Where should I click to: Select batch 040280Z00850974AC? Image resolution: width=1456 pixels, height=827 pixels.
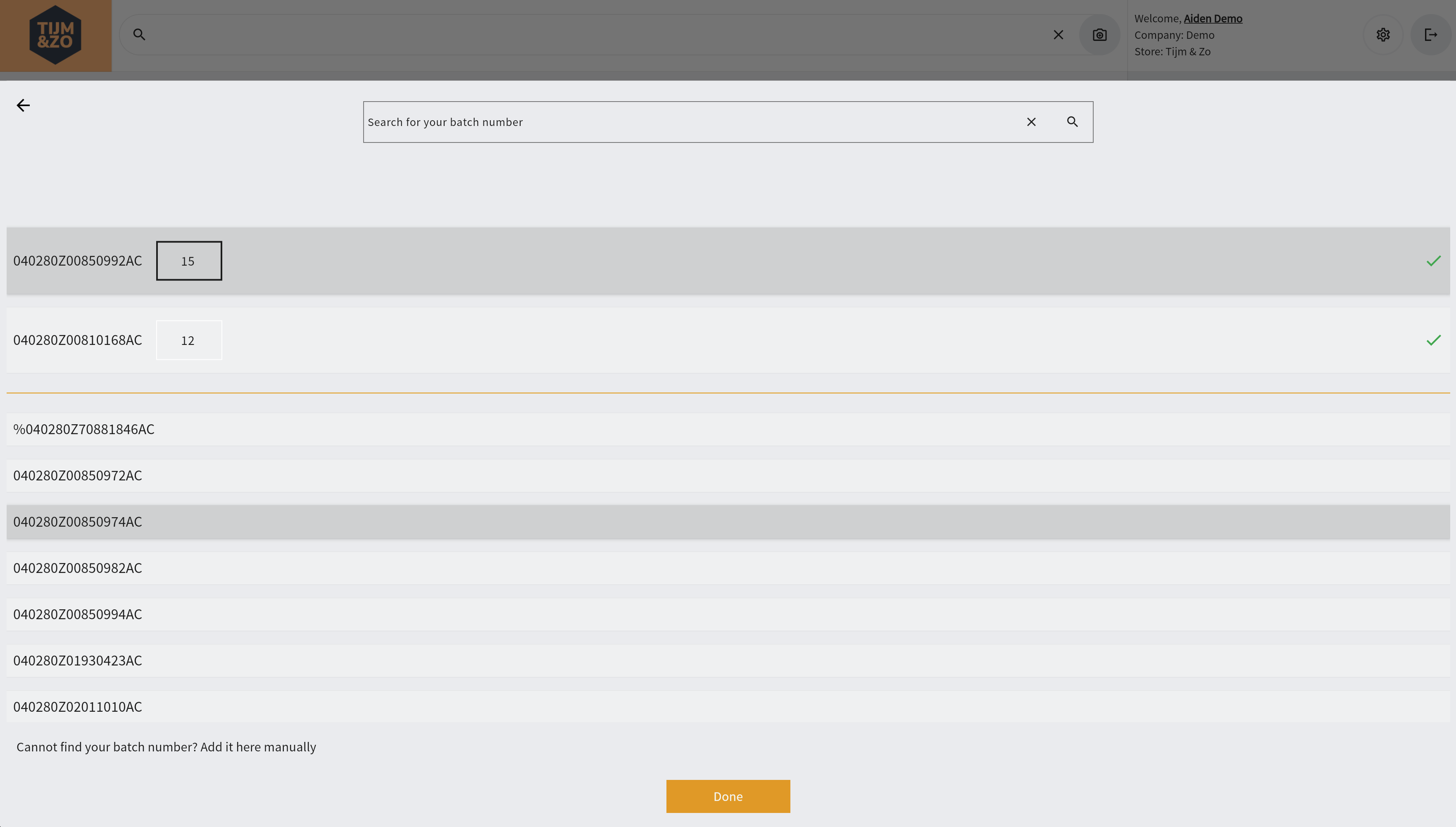point(78,522)
